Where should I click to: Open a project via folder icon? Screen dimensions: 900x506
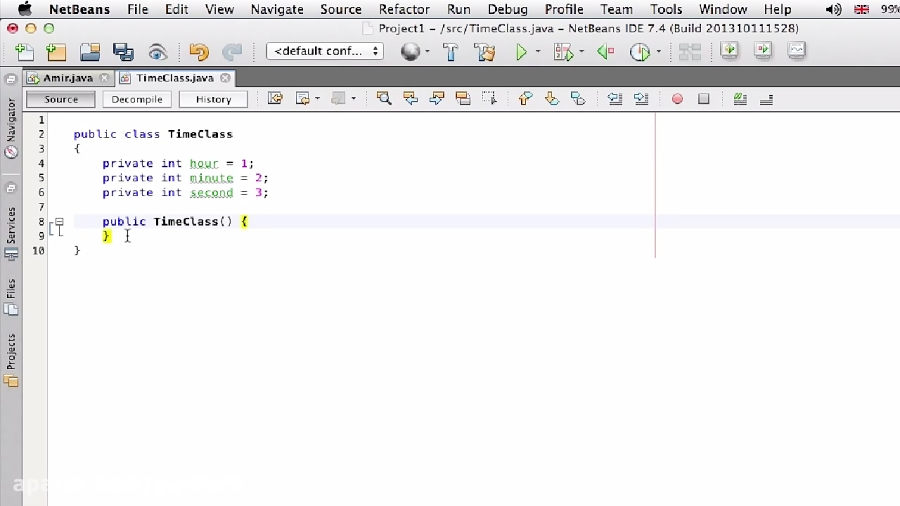(90, 52)
